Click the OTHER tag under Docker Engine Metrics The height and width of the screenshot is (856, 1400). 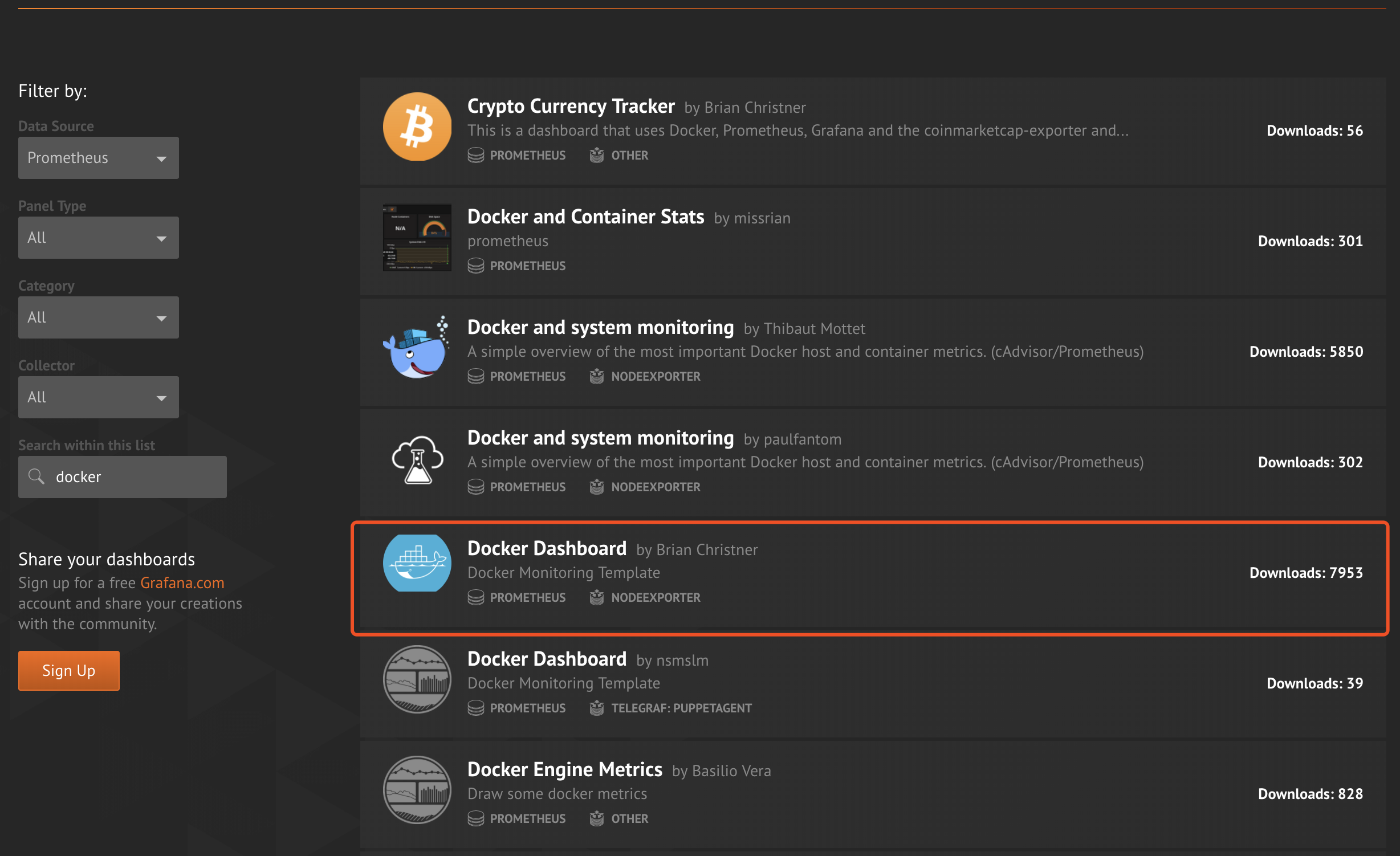point(630,818)
